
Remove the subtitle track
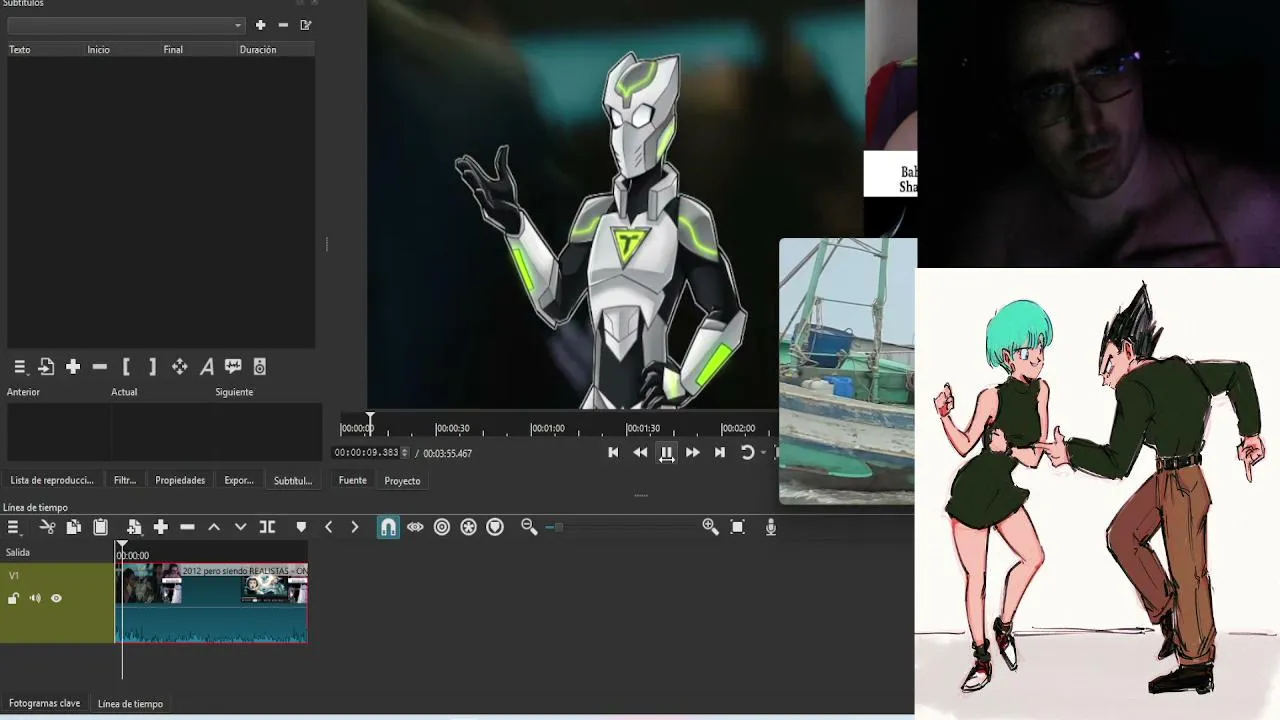[283, 25]
